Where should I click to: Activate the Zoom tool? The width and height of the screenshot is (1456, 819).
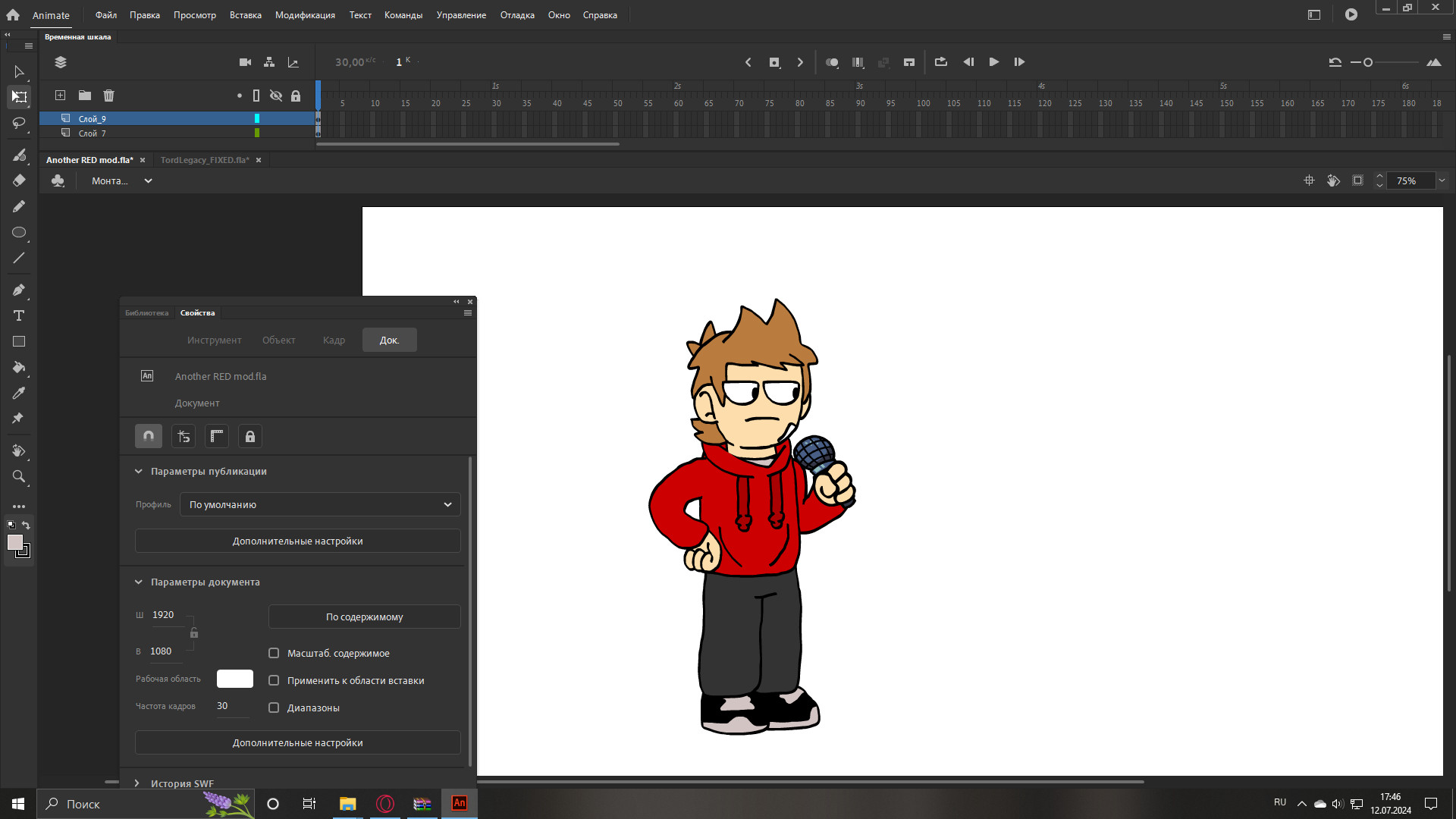click(x=19, y=477)
